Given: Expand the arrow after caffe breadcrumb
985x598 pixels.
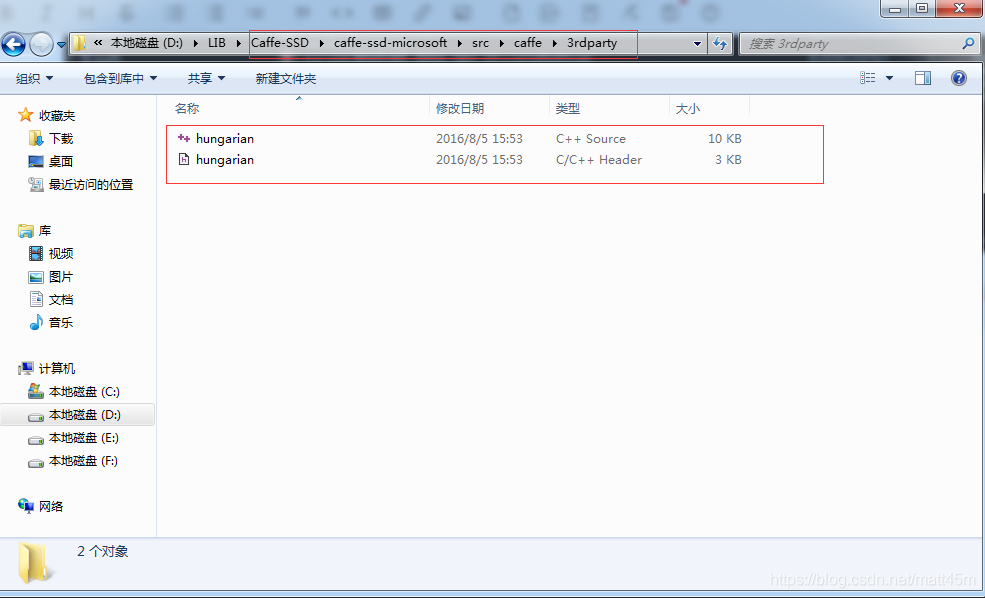Looking at the screenshot, I should coord(554,43).
